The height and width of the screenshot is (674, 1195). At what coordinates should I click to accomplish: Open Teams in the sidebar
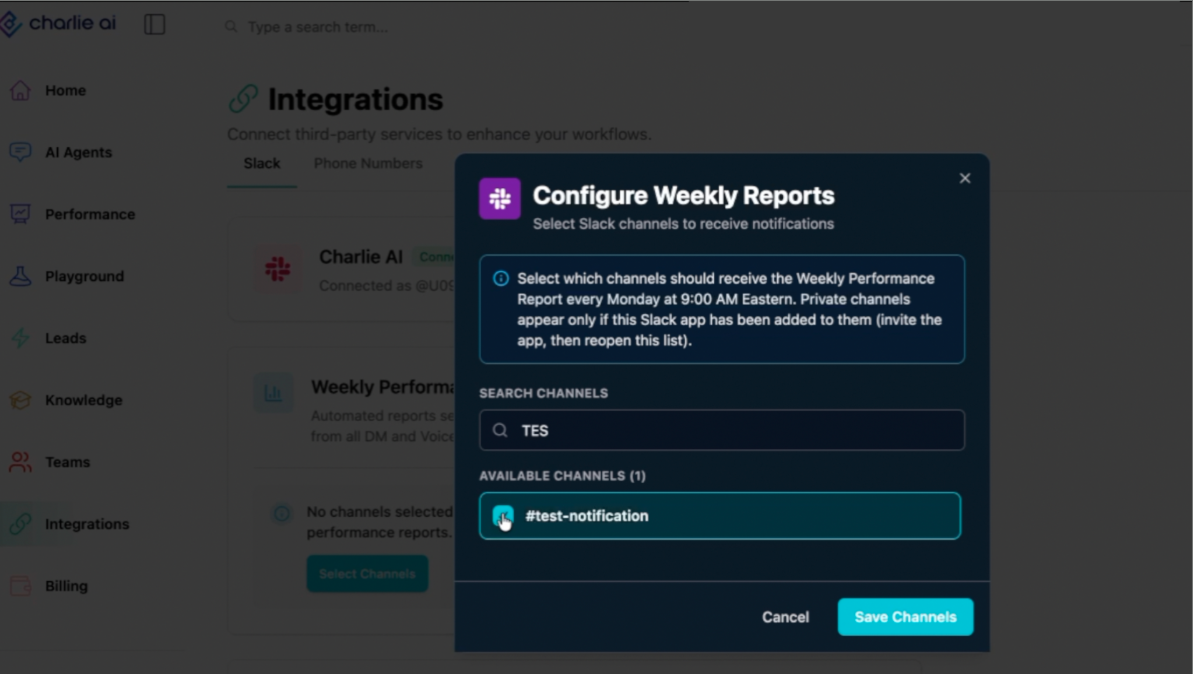(x=67, y=462)
